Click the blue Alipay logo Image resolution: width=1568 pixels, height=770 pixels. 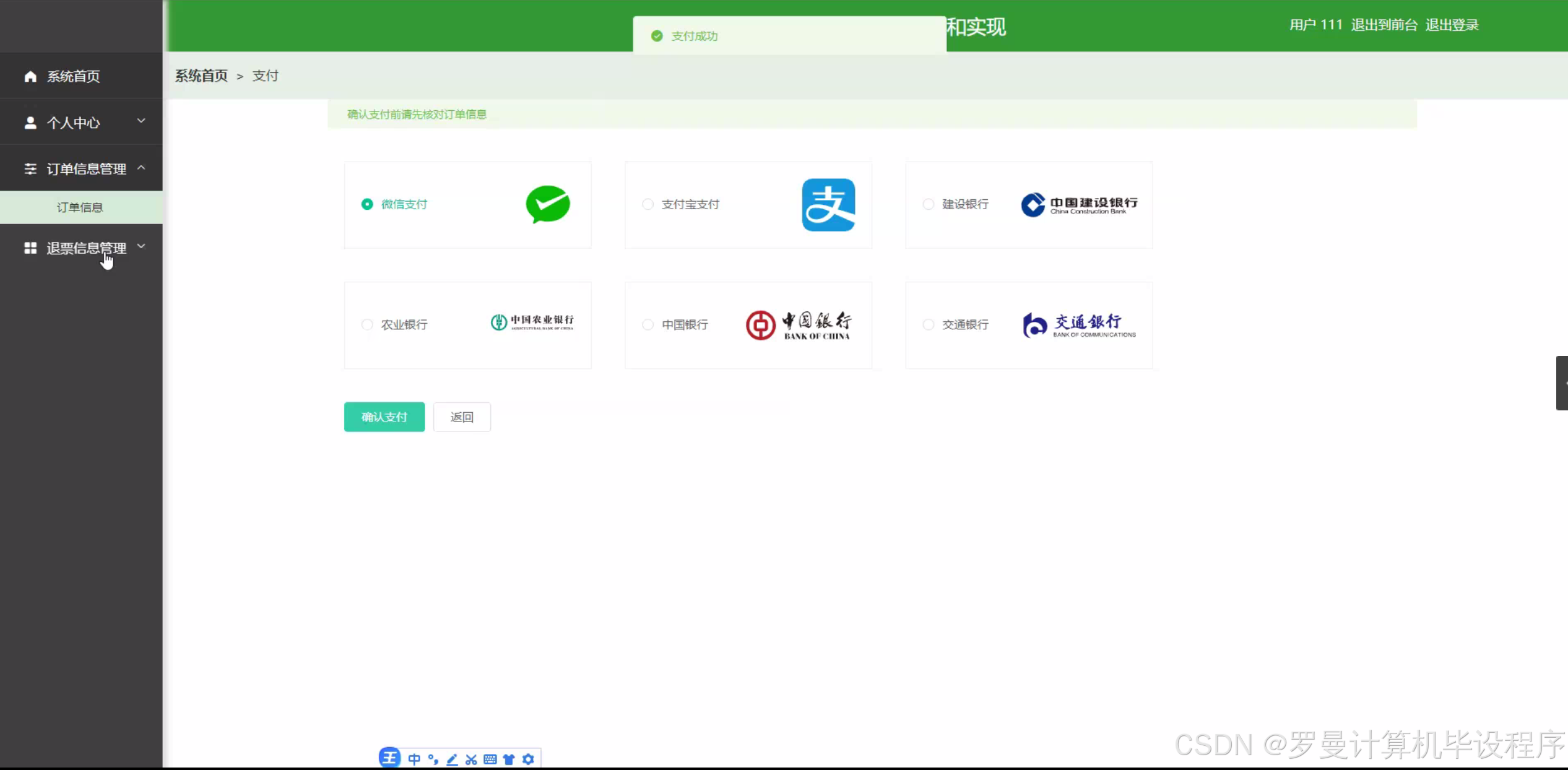click(x=828, y=205)
